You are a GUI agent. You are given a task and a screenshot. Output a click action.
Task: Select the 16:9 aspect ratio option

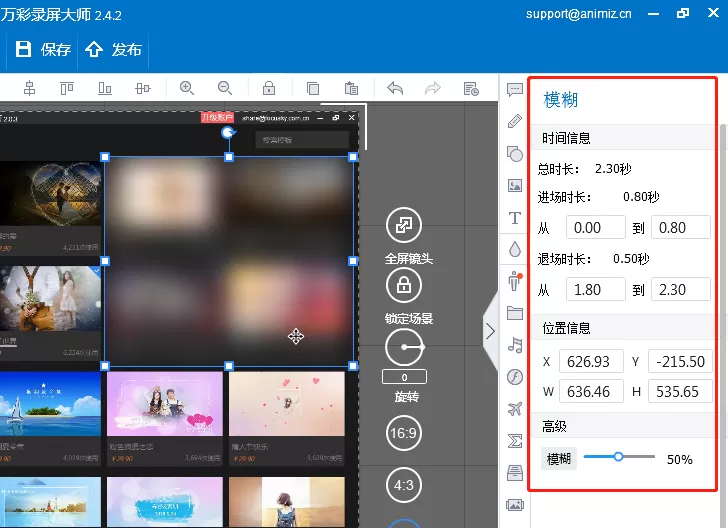403,433
